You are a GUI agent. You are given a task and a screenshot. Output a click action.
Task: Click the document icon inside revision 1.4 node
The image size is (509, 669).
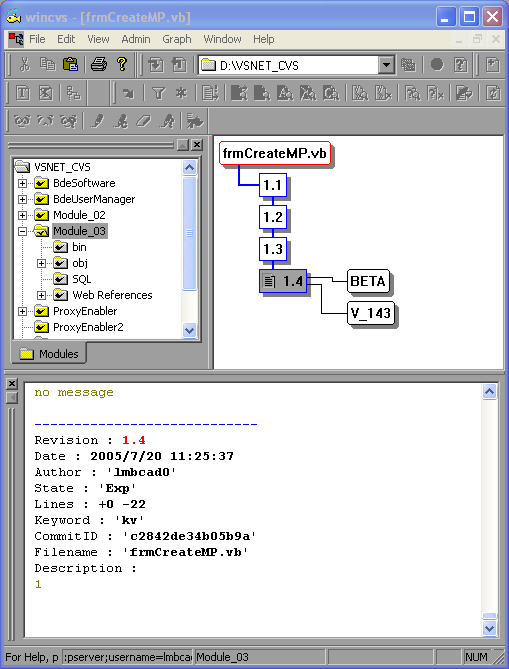click(269, 281)
